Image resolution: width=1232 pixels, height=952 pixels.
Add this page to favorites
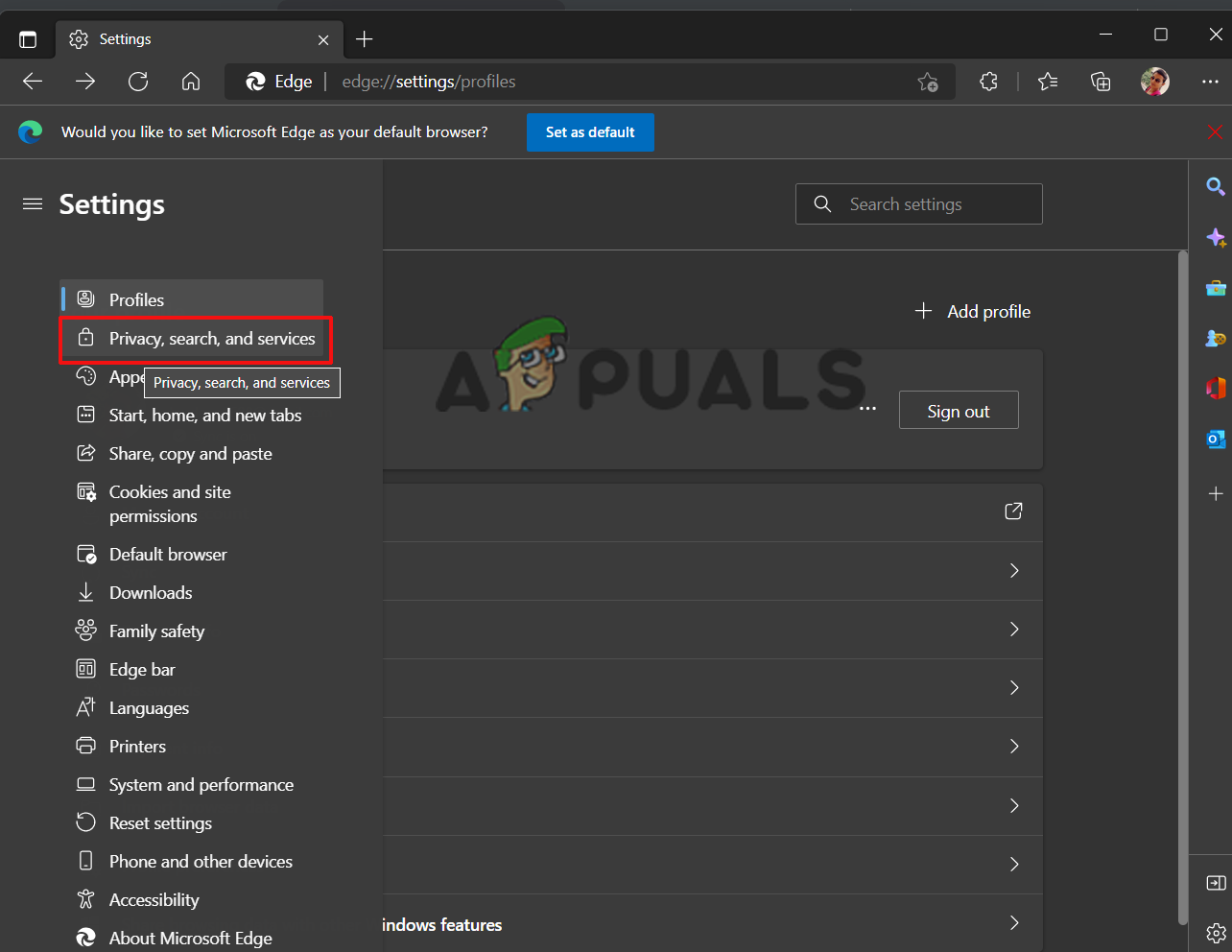click(928, 82)
